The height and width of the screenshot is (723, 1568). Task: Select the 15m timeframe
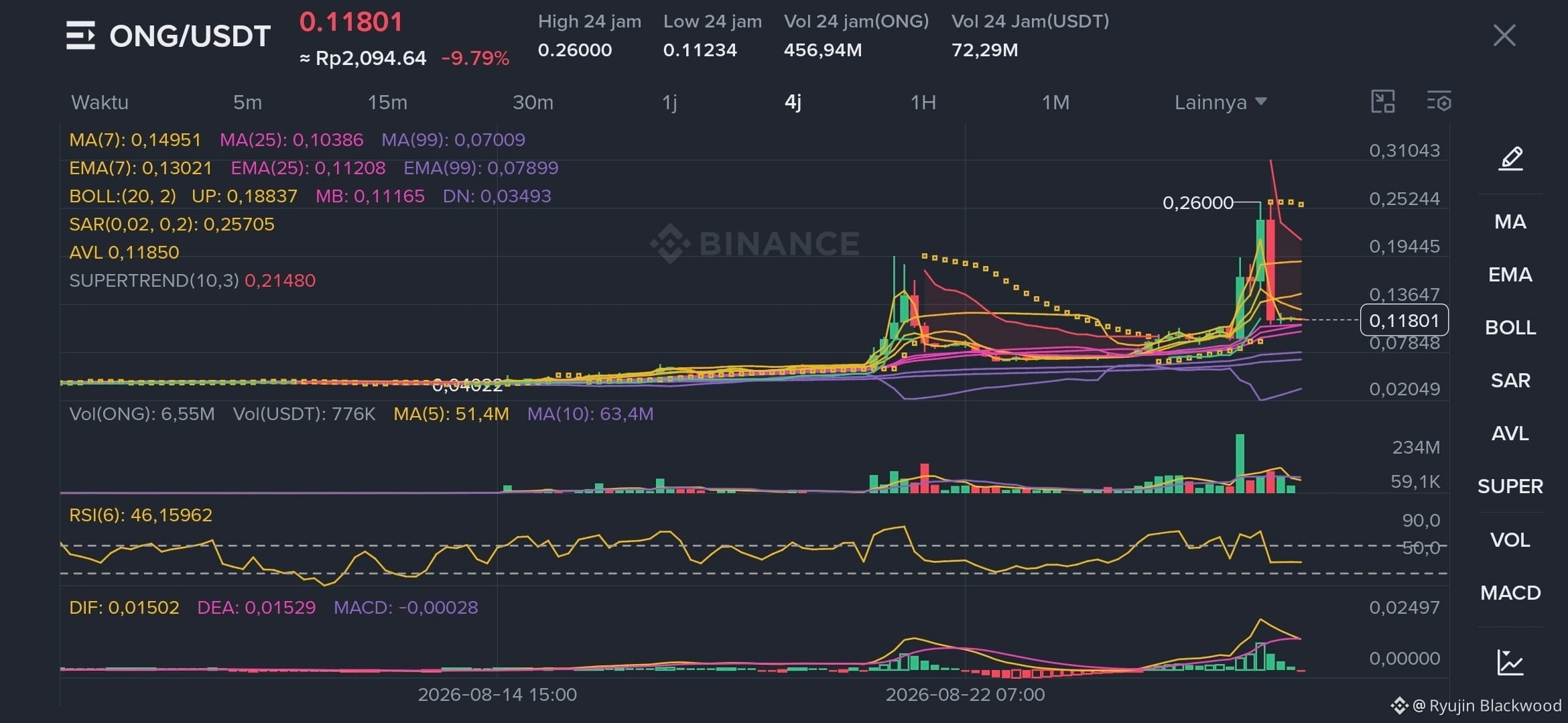tap(387, 102)
